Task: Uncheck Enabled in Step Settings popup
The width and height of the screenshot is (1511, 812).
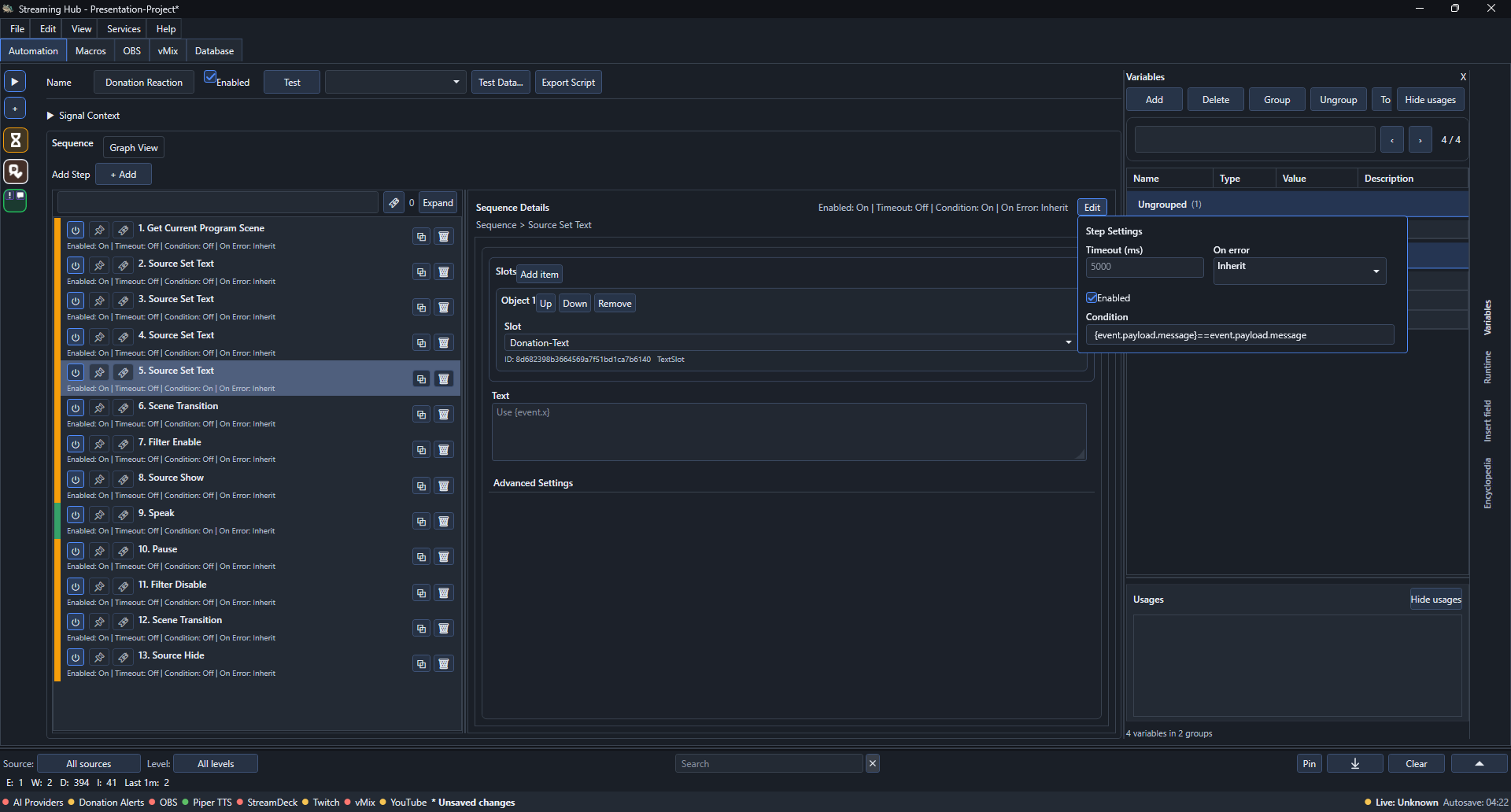Action: click(1092, 298)
